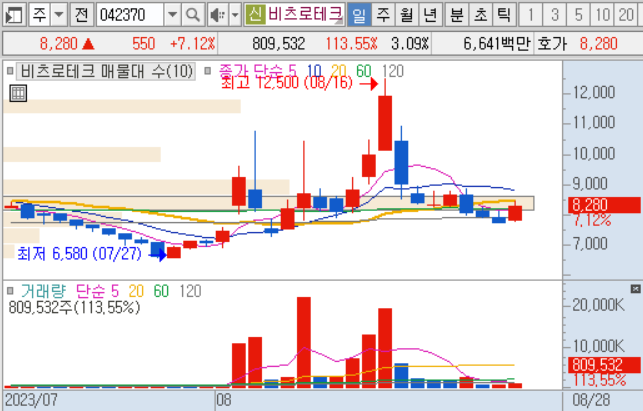Screen dimensions: 643x411
Task: Click the 최저 6,580 (07/27) low marker
Action: click(79, 254)
